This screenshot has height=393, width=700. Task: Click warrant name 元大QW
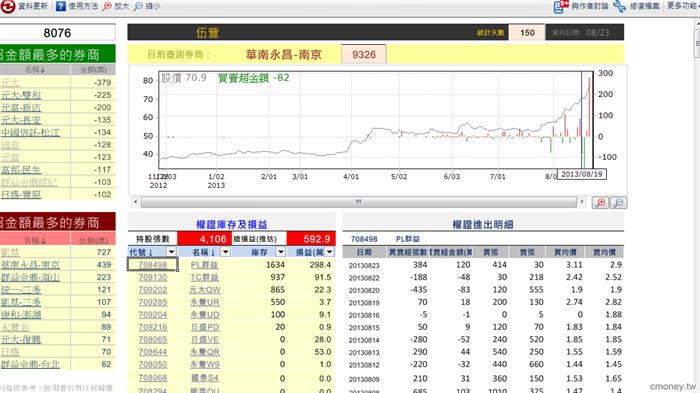point(205,290)
